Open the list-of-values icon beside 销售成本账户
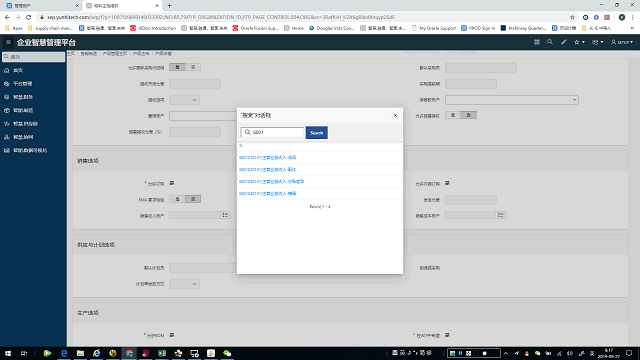Viewport: 640px width, 360px height. (x=501, y=215)
